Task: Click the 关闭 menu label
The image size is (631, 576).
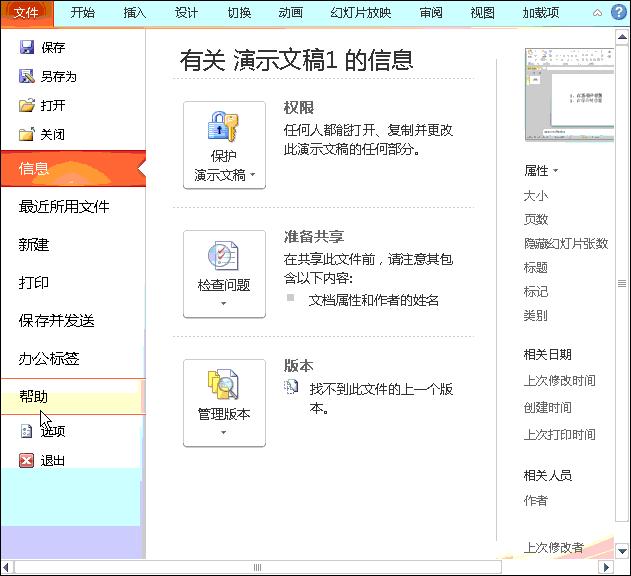Action: (x=53, y=134)
